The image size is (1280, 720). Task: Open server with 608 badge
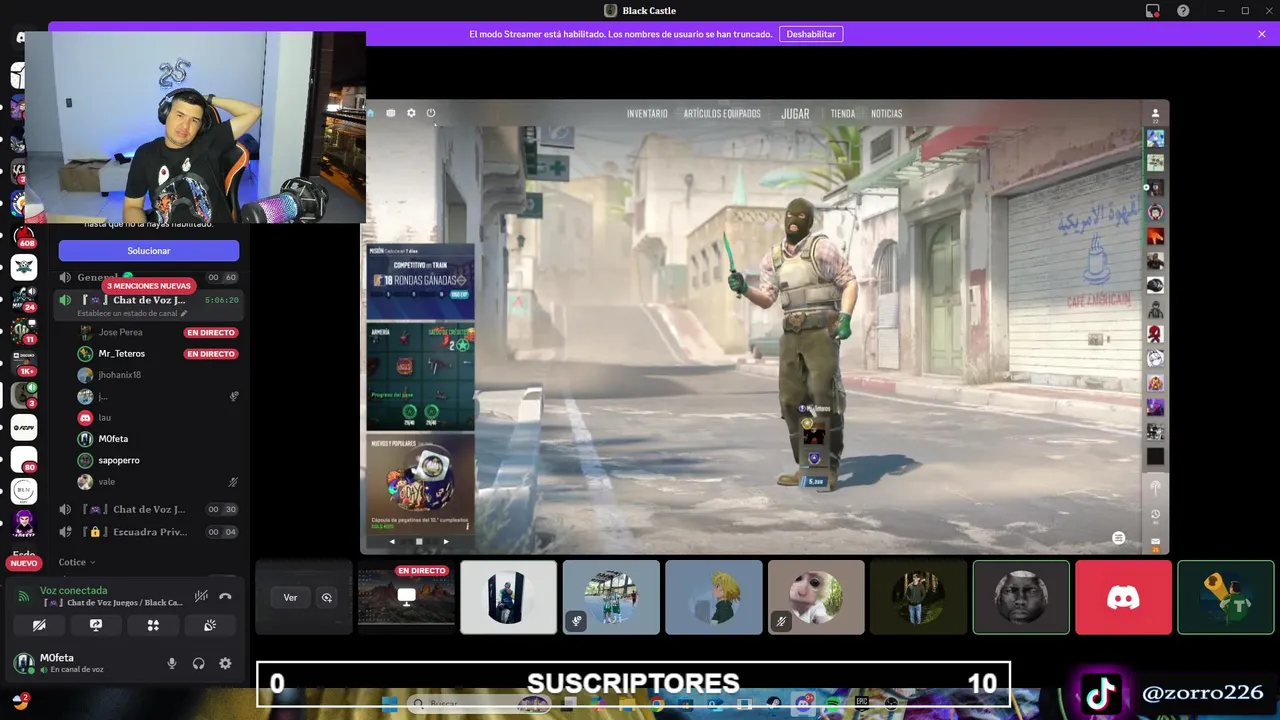[24, 236]
